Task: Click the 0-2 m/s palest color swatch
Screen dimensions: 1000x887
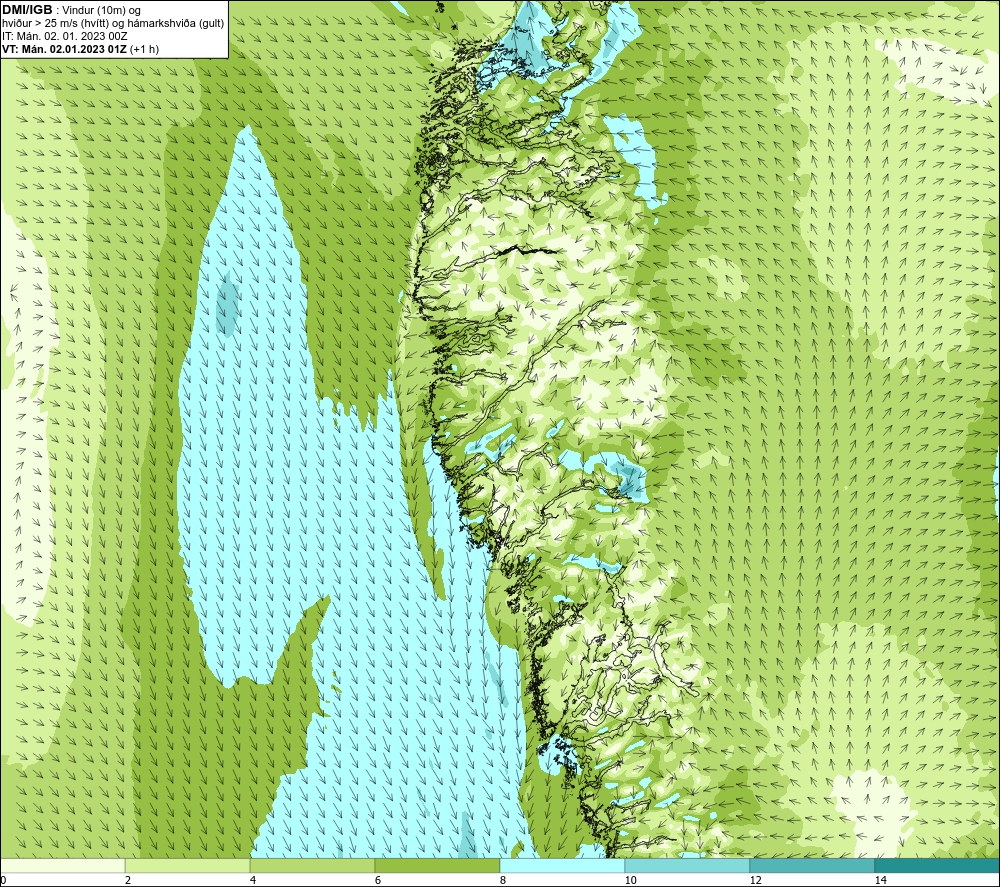Action: 62,865
